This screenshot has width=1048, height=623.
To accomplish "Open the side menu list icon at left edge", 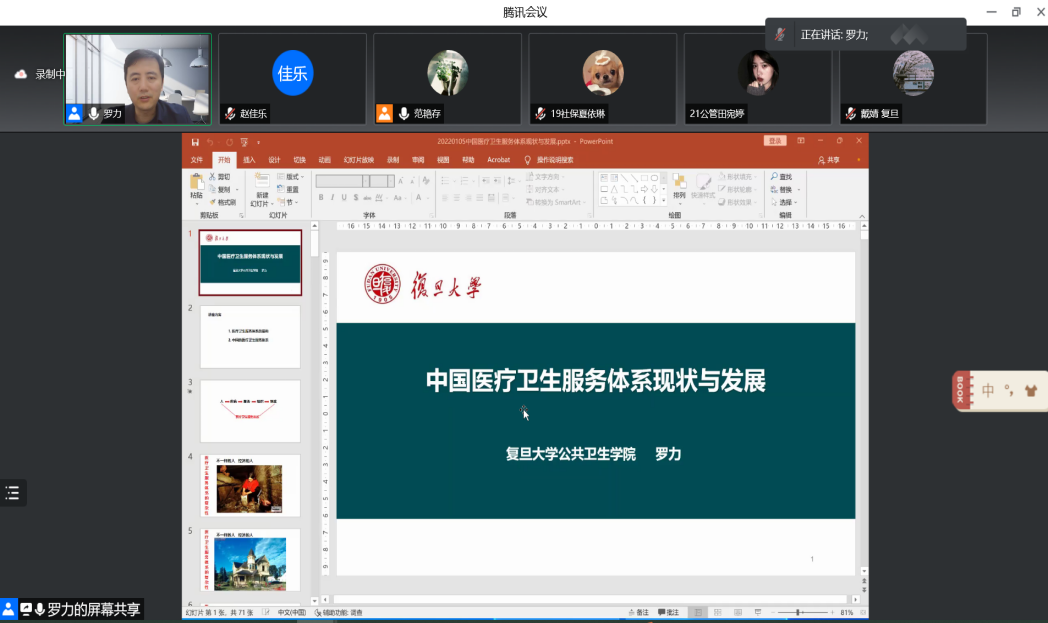I will (13, 492).
